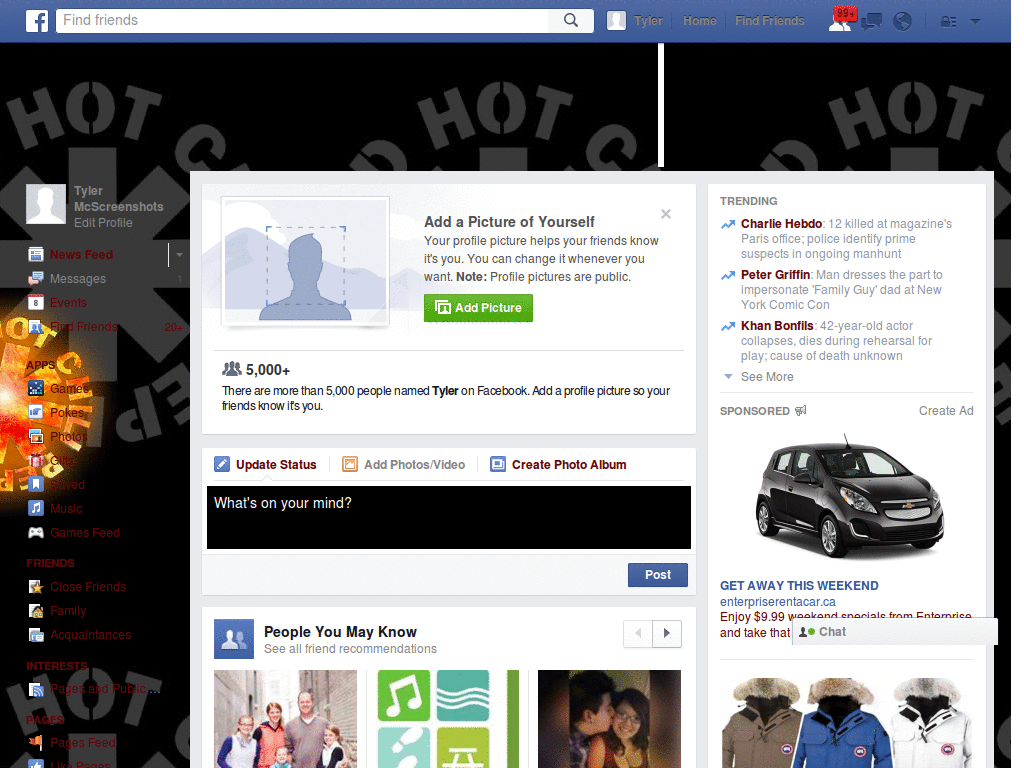Image resolution: width=1024 pixels, height=768 pixels.
Task: Click the Find friends search field
Action: point(302,20)
